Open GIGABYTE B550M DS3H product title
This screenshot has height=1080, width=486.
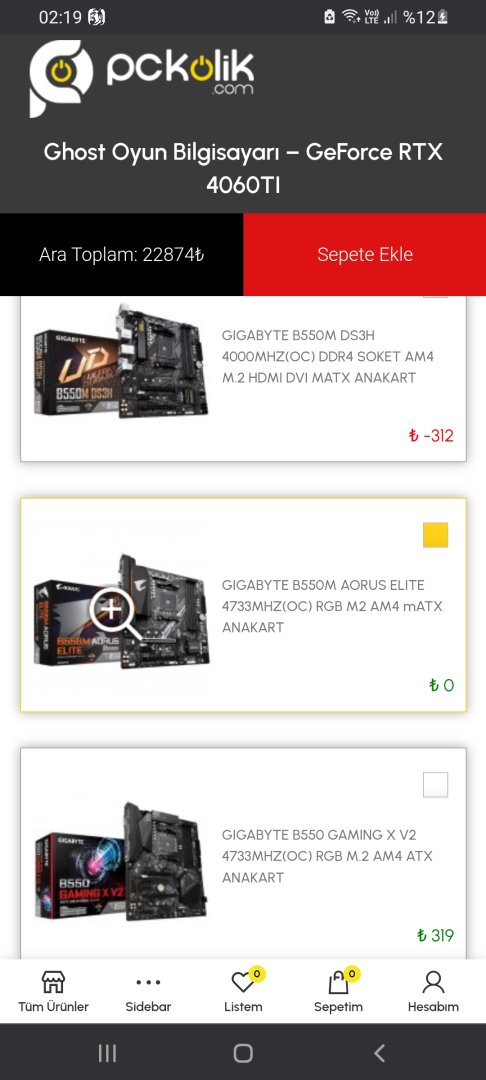point(328,357)
